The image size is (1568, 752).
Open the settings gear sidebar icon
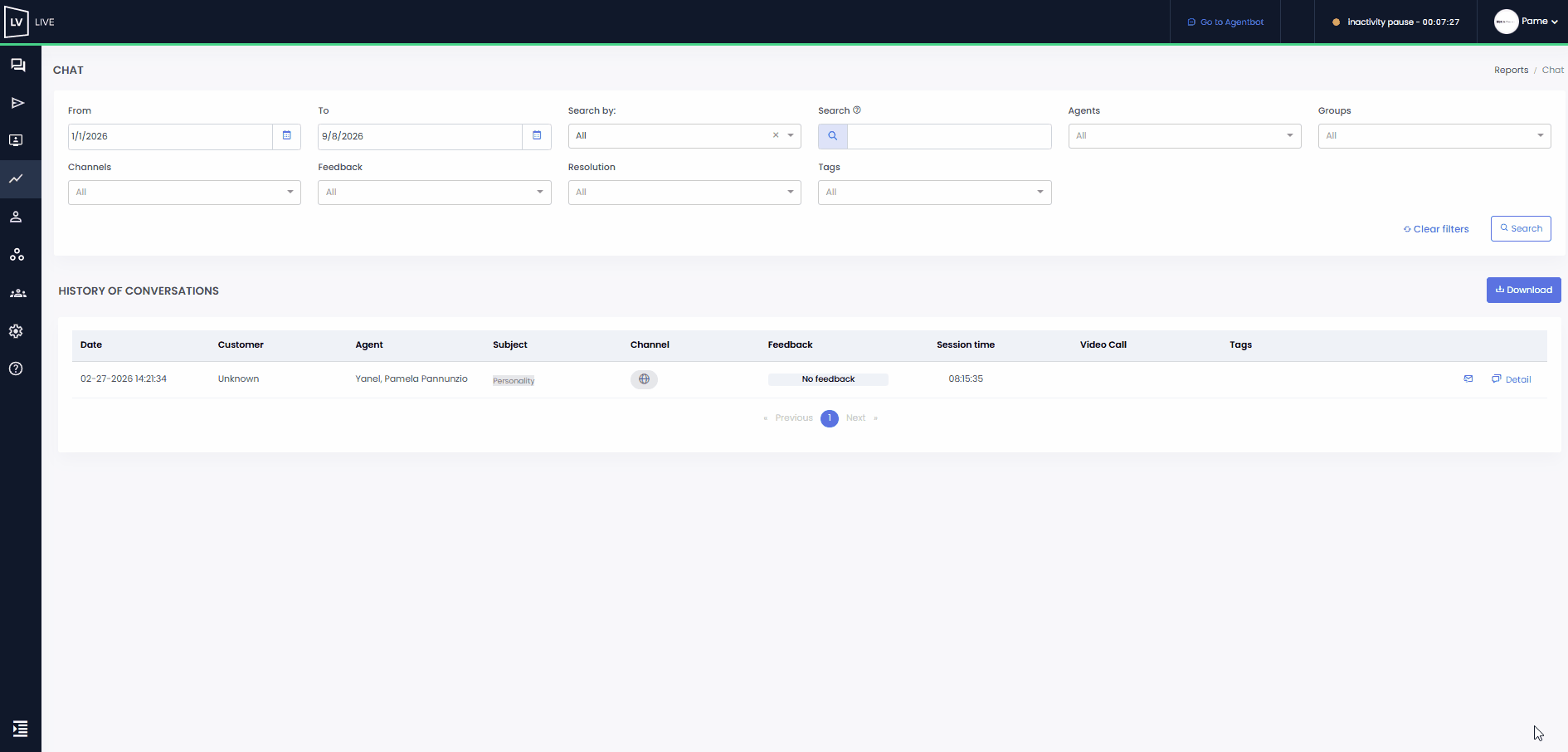point(16,331)
